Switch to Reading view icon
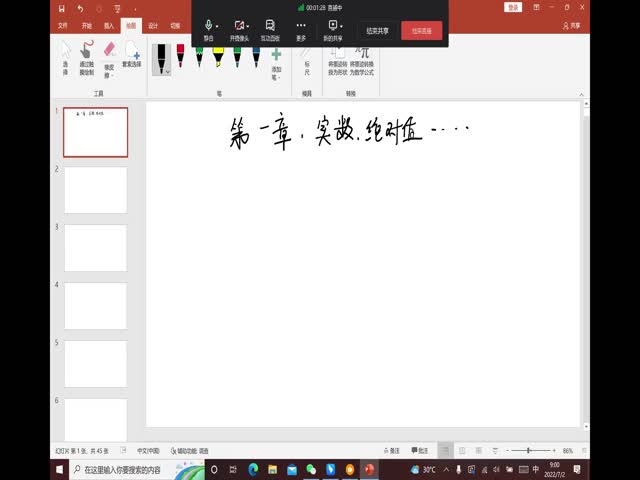Image resolution: width=640 pixels, height=480 pixels. pyautogui.click(x=478, y=451)
